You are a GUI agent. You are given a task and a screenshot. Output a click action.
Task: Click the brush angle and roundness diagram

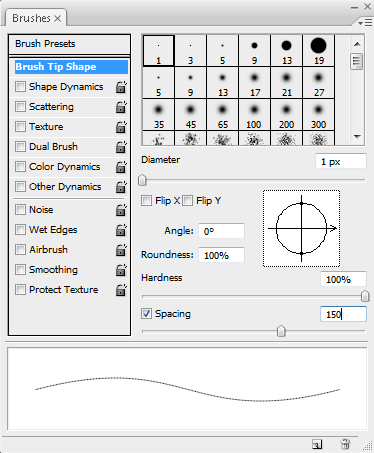[301, 229]
